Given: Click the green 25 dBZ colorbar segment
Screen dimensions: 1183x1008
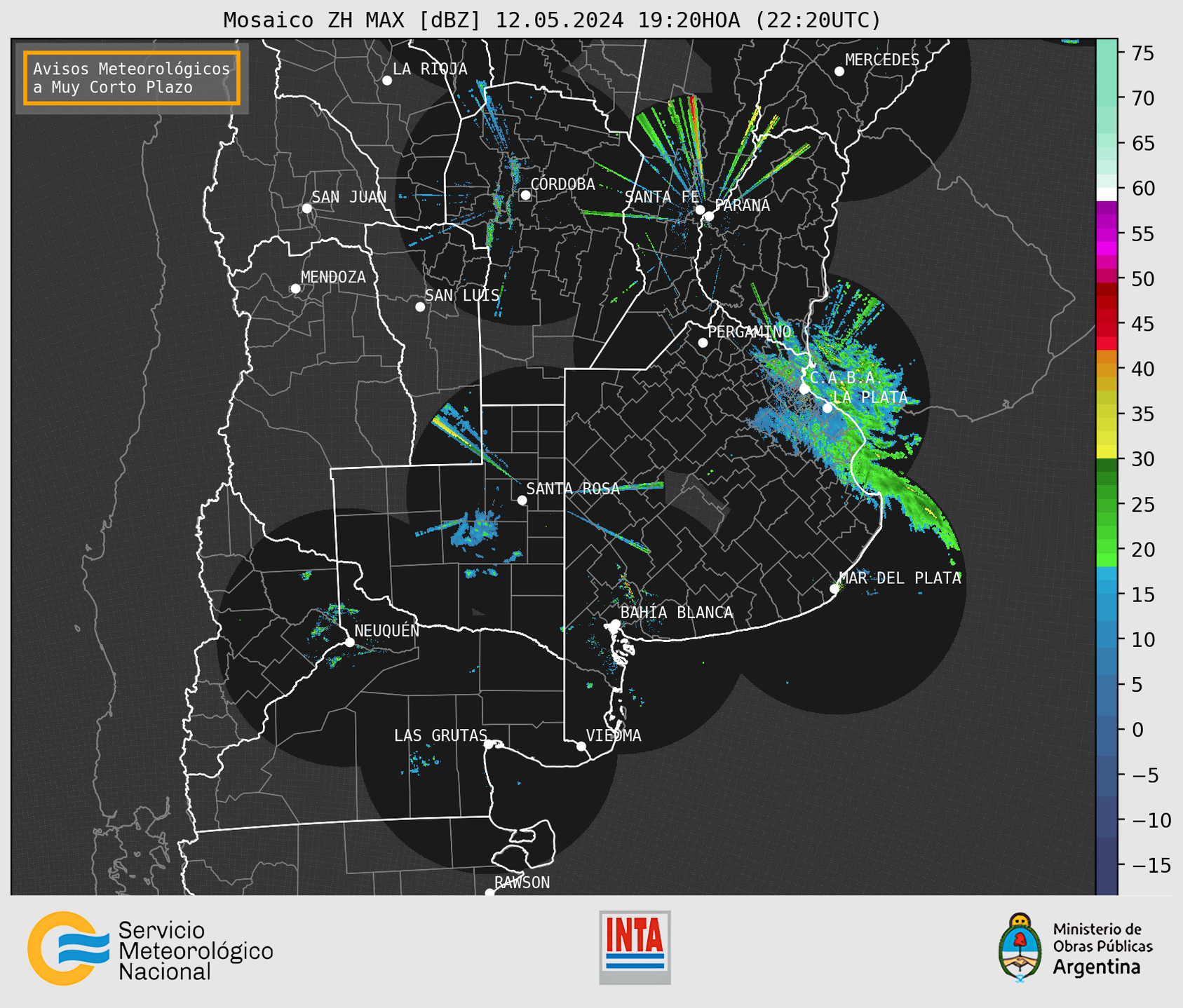Looking at the screenshot, I should point(1107,505).
